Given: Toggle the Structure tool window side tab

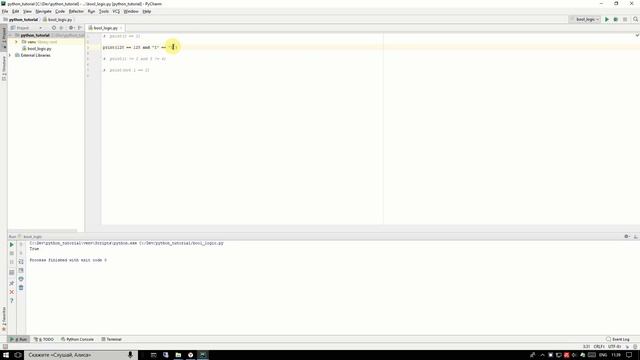Looking at the screenshot, I should [x=4, y=68].
